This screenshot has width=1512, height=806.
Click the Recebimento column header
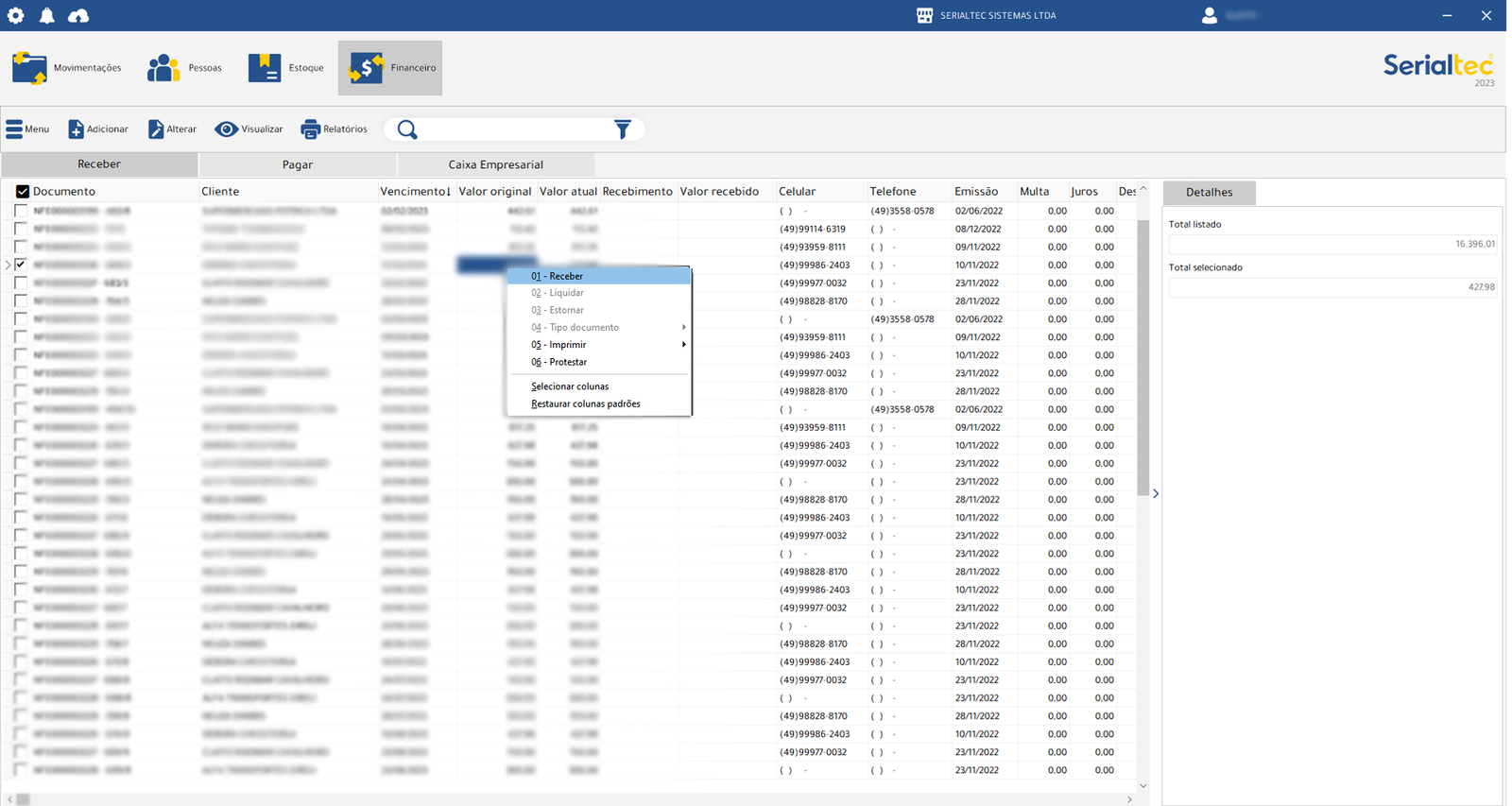[x=638, y=191]
